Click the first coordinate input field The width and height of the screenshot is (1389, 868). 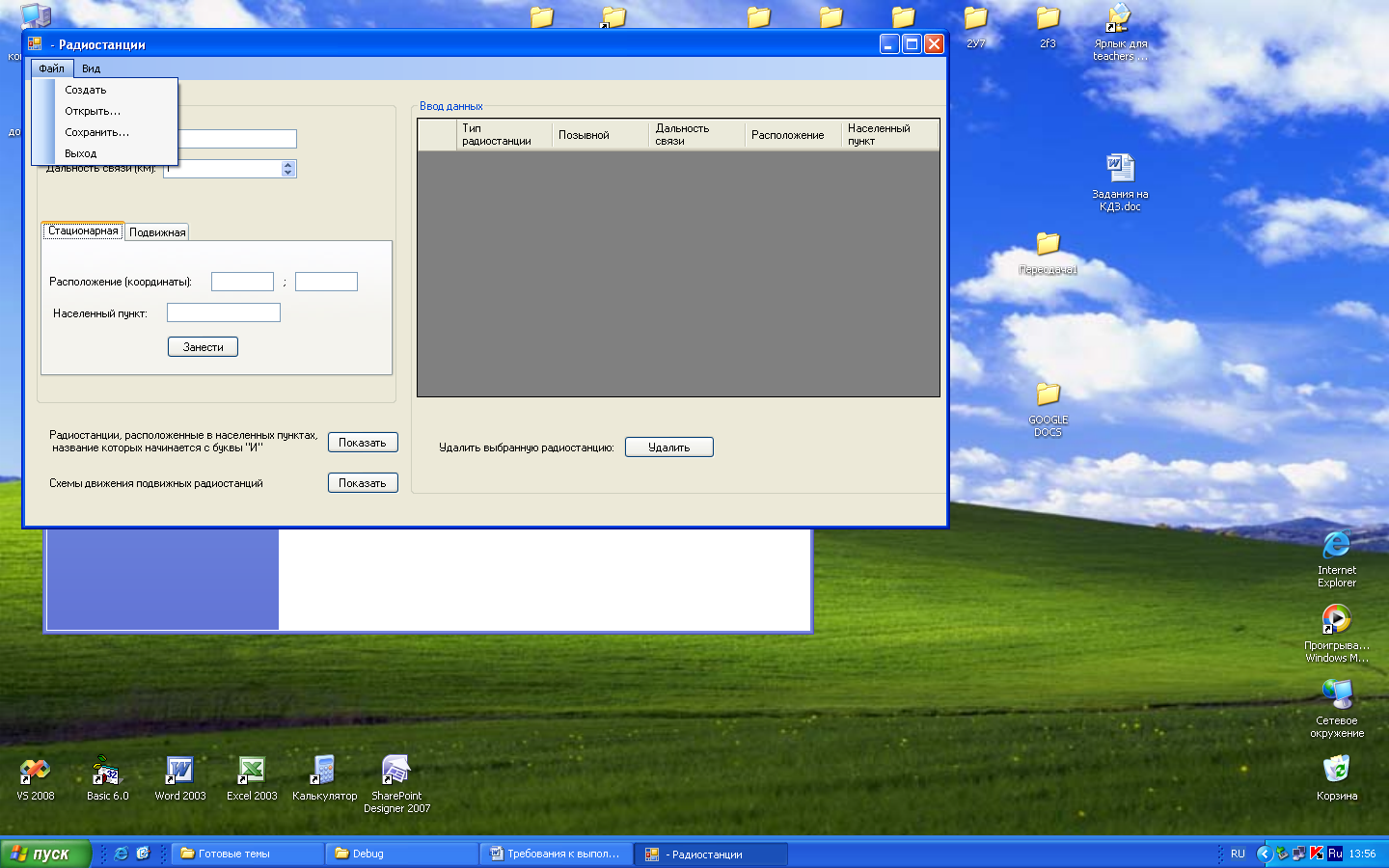click(242, 282)
